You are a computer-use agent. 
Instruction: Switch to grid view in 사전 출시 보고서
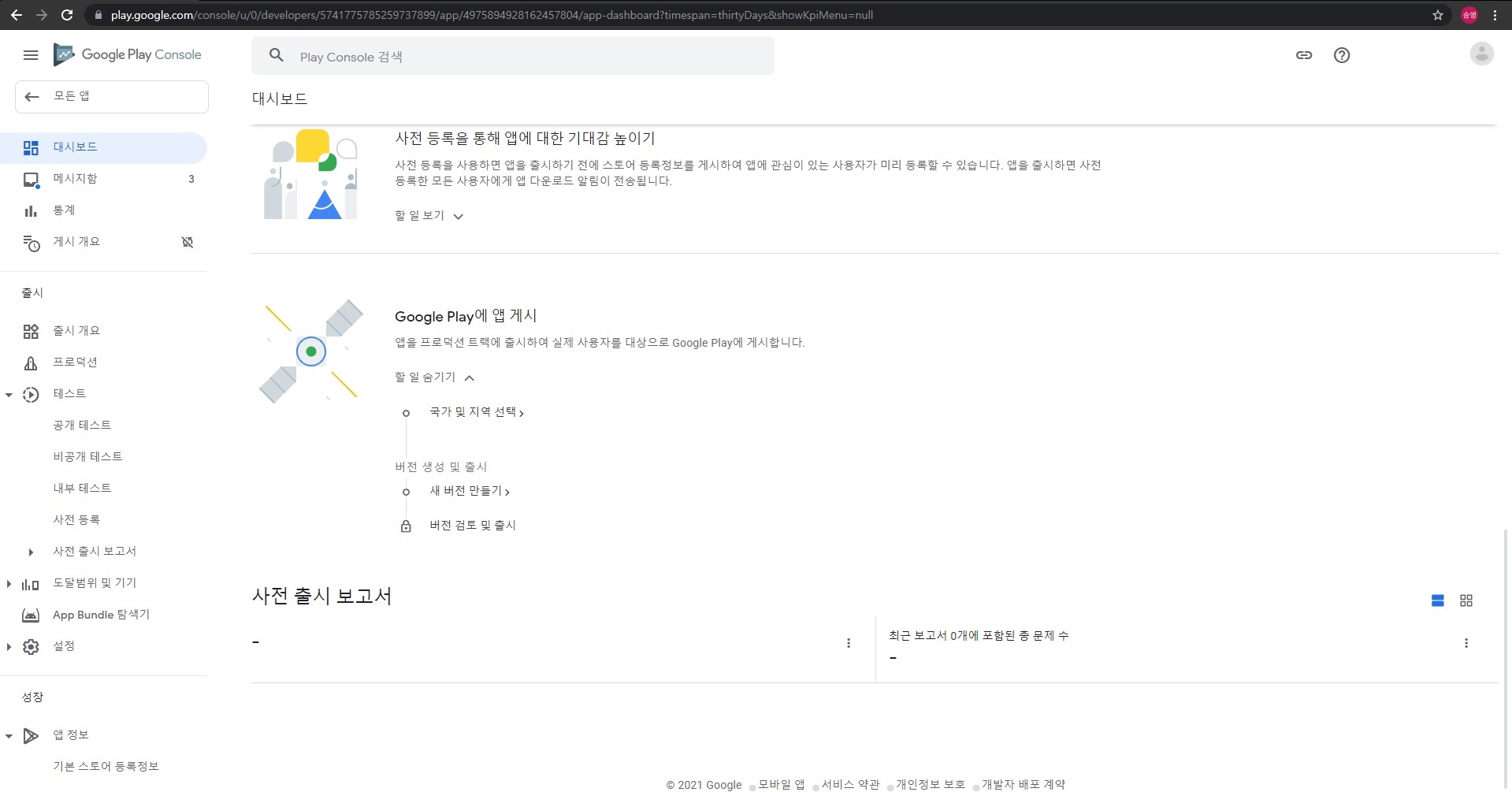pyautogui.click(x=1466, y=601)
